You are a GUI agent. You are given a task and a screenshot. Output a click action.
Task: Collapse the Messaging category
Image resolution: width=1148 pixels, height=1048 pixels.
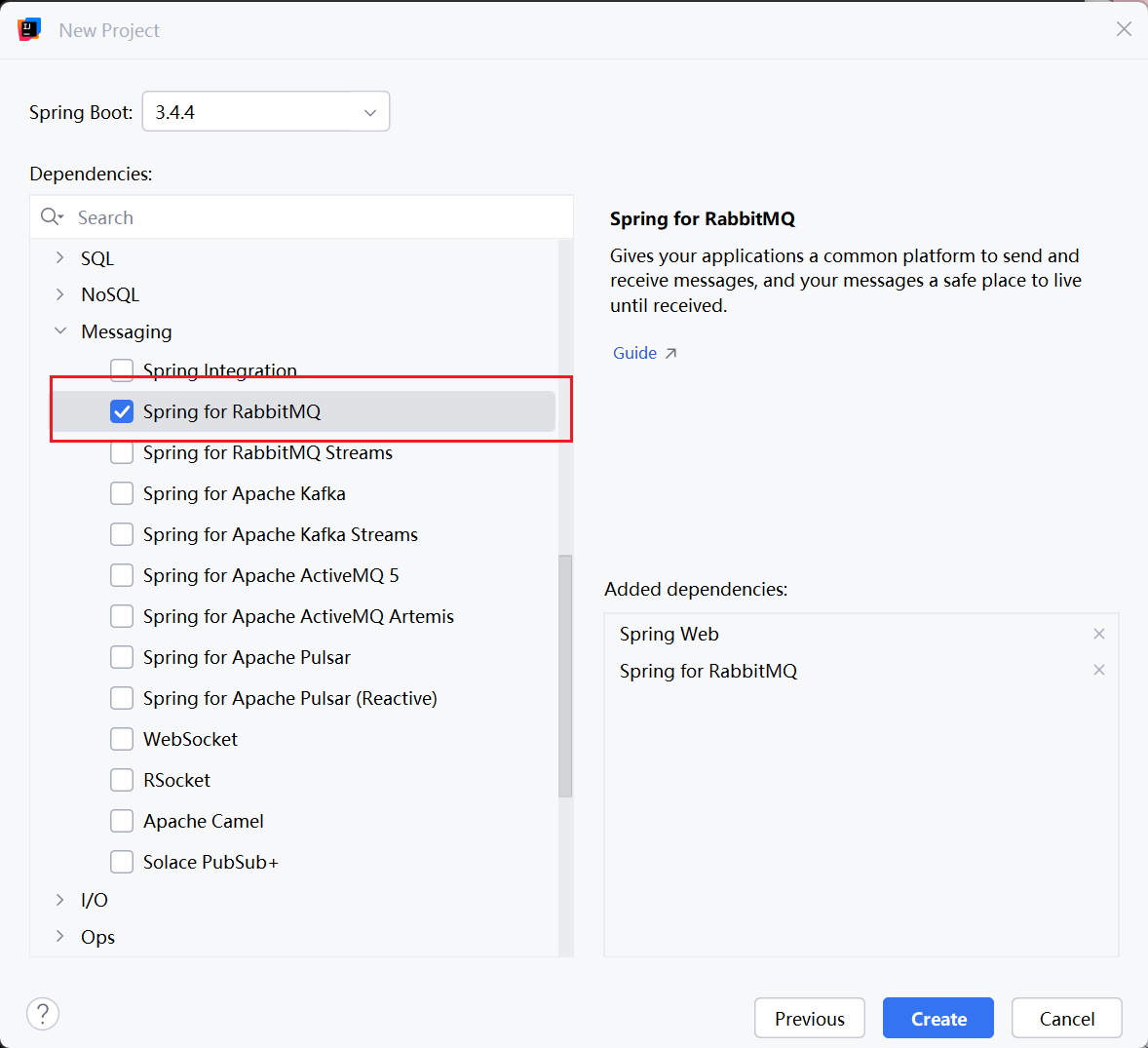click(x=60, y=331)
